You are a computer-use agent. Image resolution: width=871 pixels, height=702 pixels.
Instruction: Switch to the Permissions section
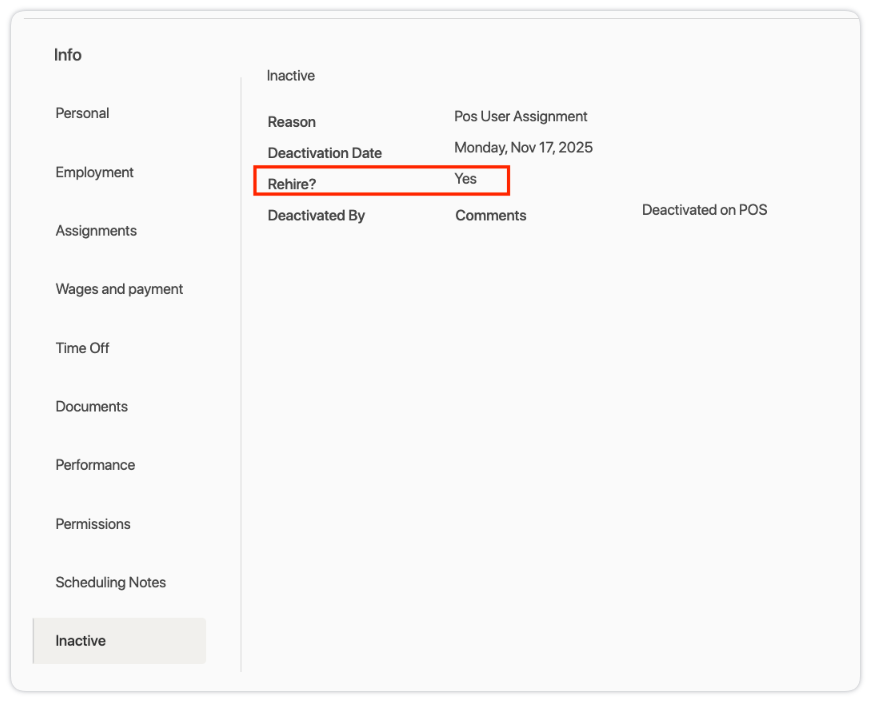[93, 524]
